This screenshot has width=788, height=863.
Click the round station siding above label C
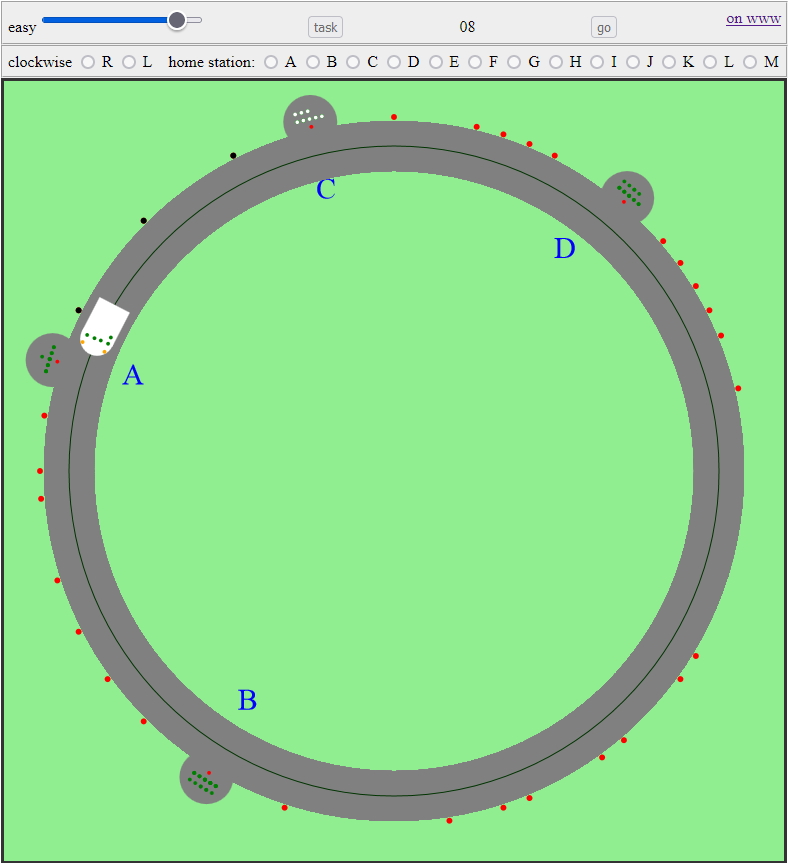click(x=310, y=120)
